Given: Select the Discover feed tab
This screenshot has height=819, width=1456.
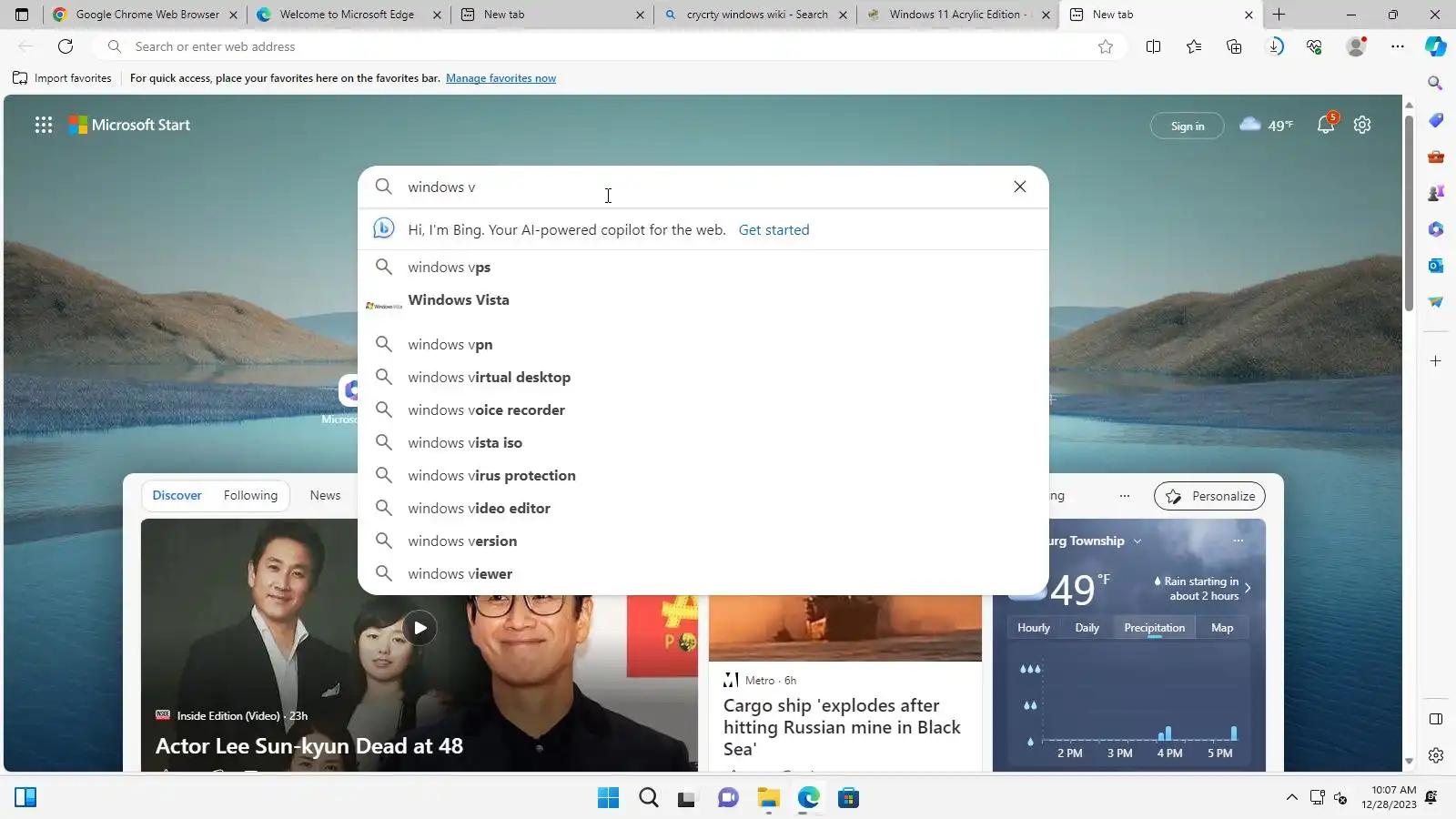Looking at the screenshot, I should pos(177,496).
